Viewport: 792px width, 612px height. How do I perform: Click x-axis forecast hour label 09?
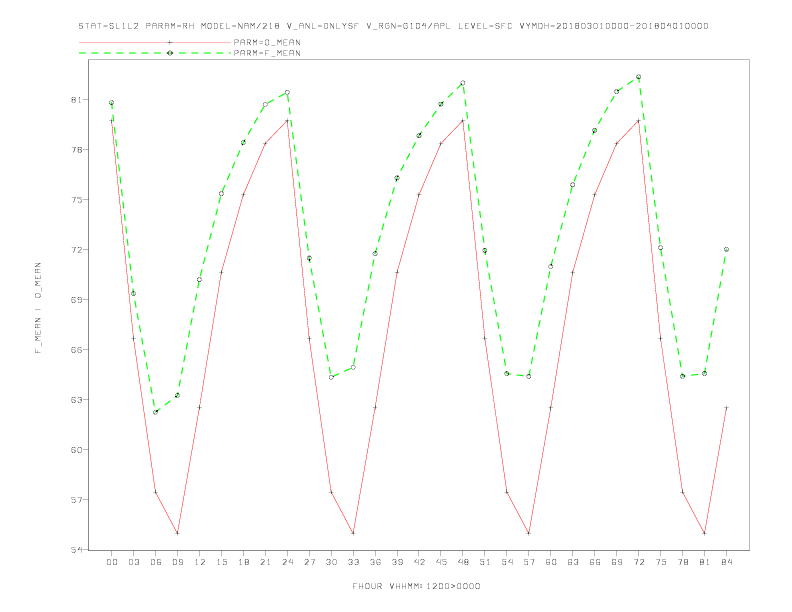(x=177, y=562)
